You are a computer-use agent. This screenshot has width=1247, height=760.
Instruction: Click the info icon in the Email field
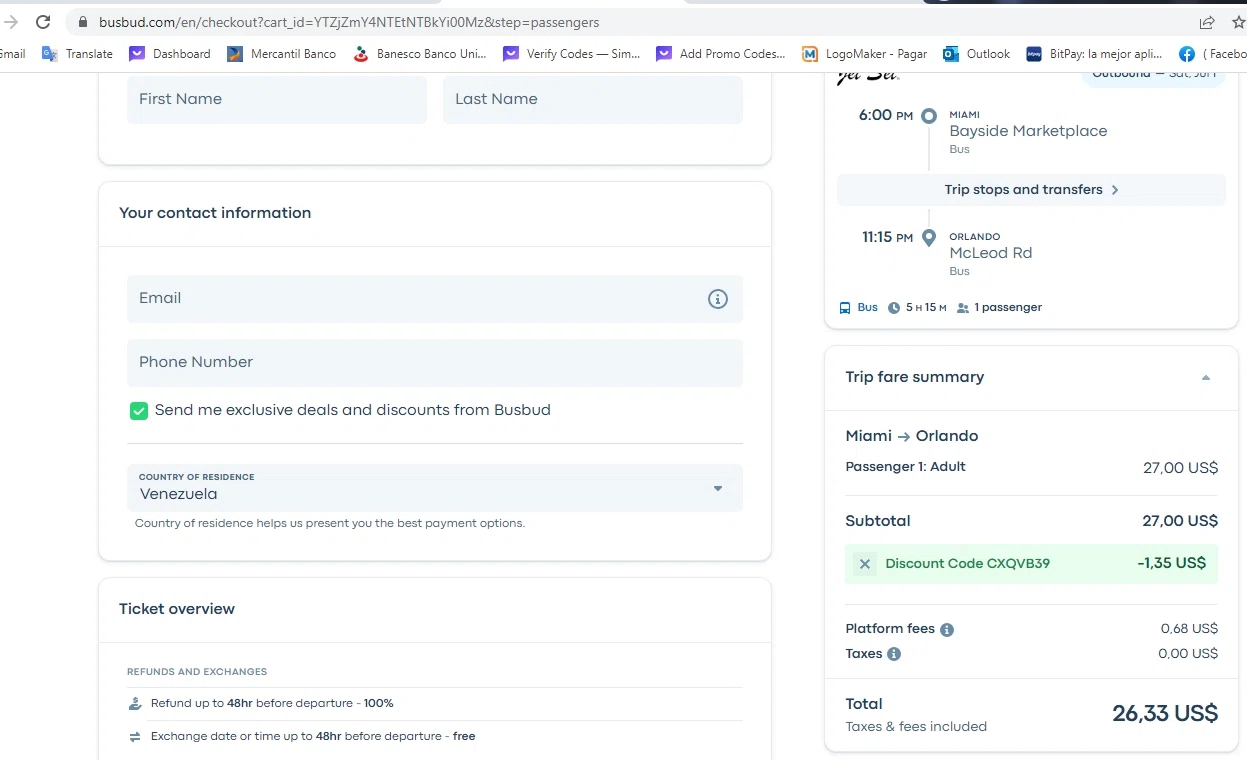[x=718, y=299]
